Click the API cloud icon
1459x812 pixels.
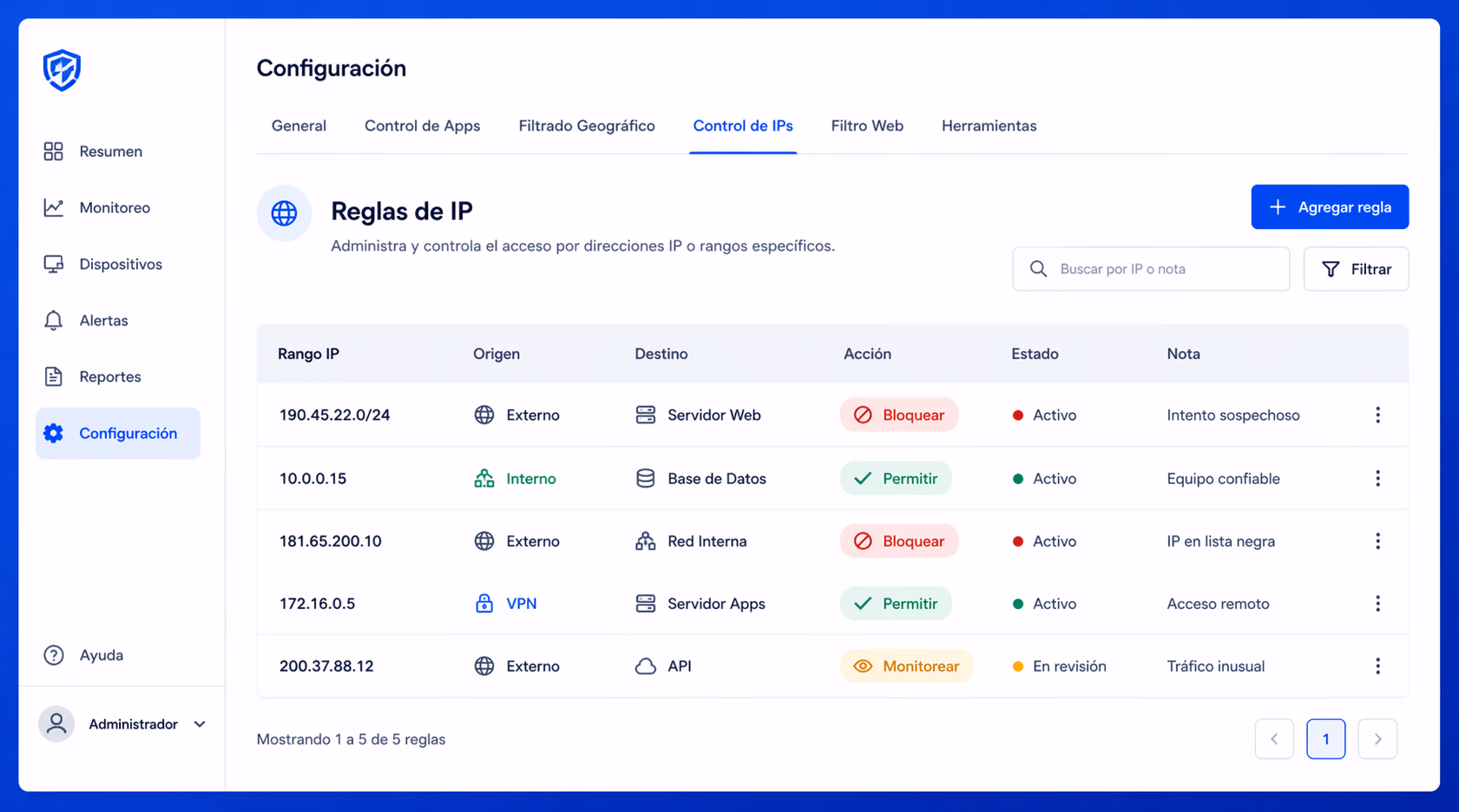[x=646, y=666]
